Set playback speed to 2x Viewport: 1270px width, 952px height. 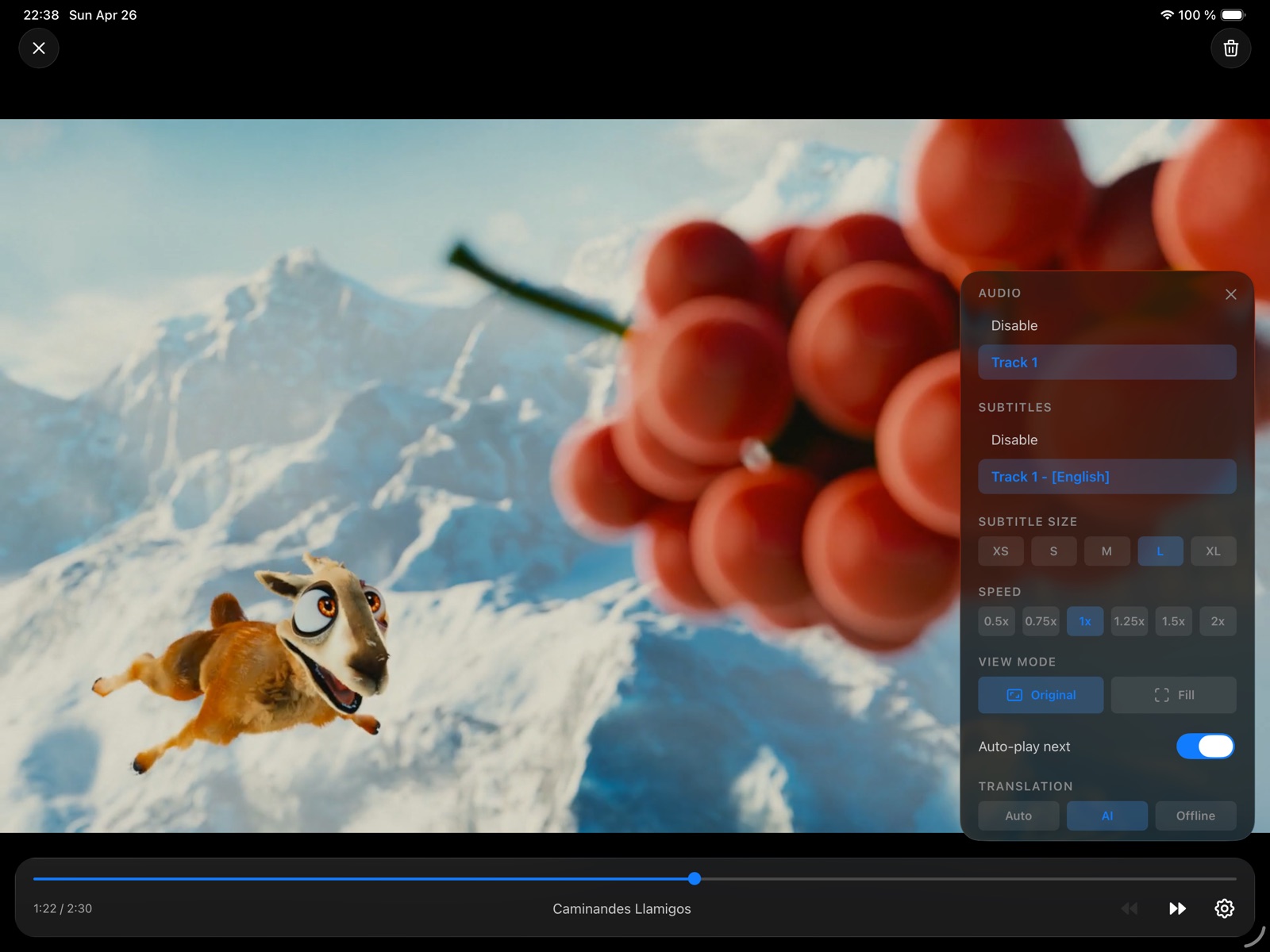point(1218,621)
